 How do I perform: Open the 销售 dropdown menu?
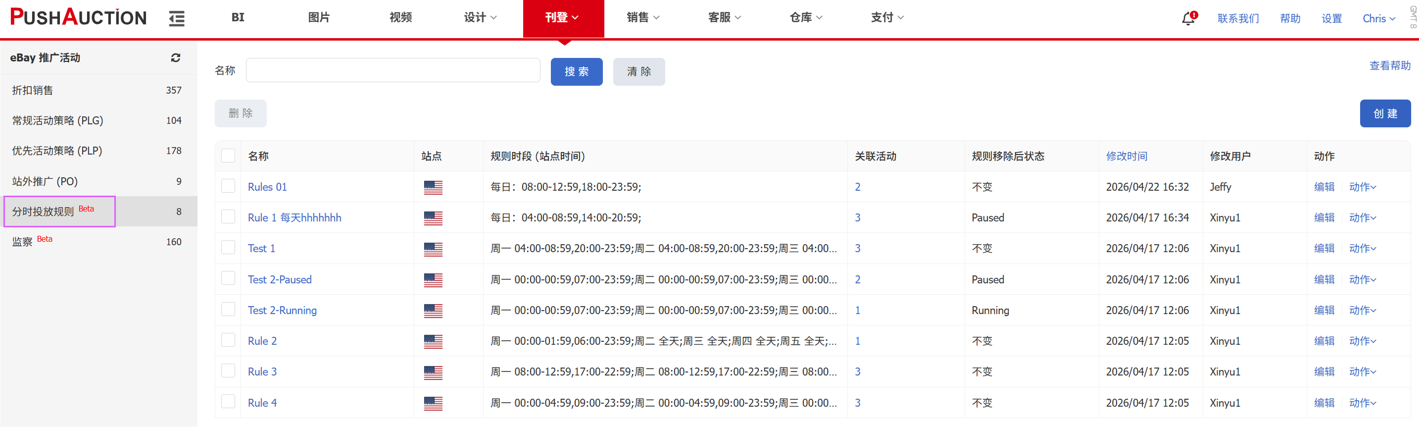pos(643,18)
